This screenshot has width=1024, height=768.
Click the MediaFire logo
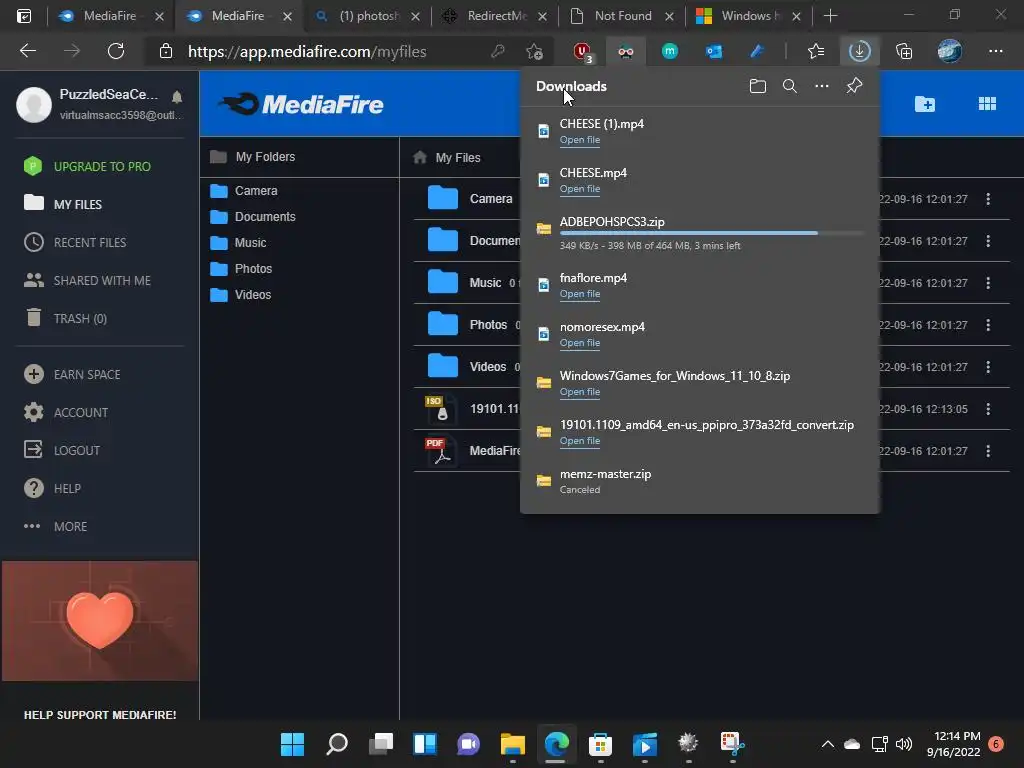click(302, 104)
